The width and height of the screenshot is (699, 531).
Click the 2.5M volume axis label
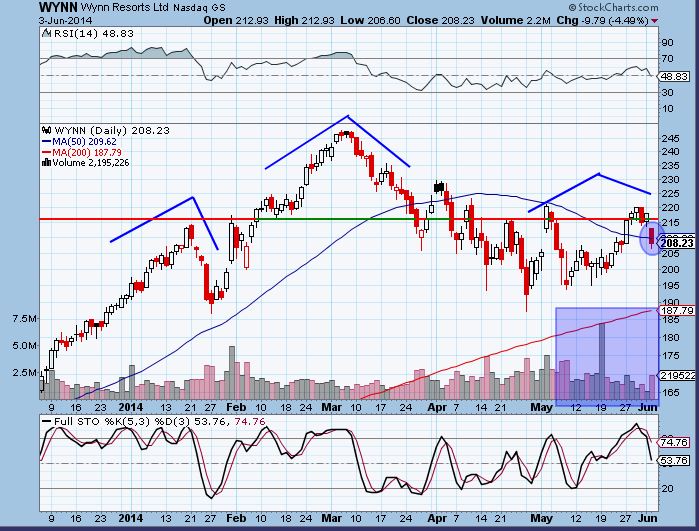pos(25,372)
